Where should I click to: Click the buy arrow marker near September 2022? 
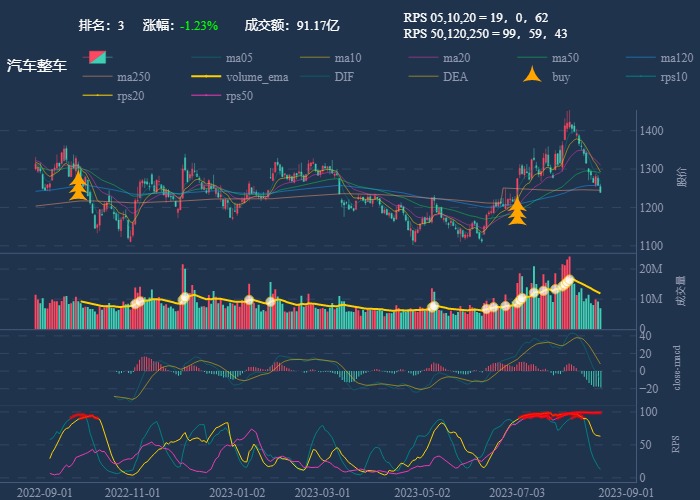tap(78, 186)
